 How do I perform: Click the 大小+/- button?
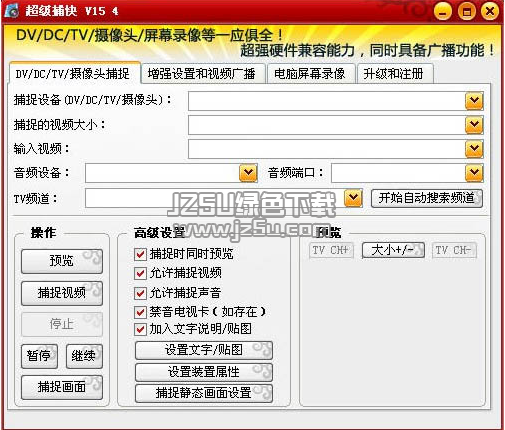[x=393, y=250]
